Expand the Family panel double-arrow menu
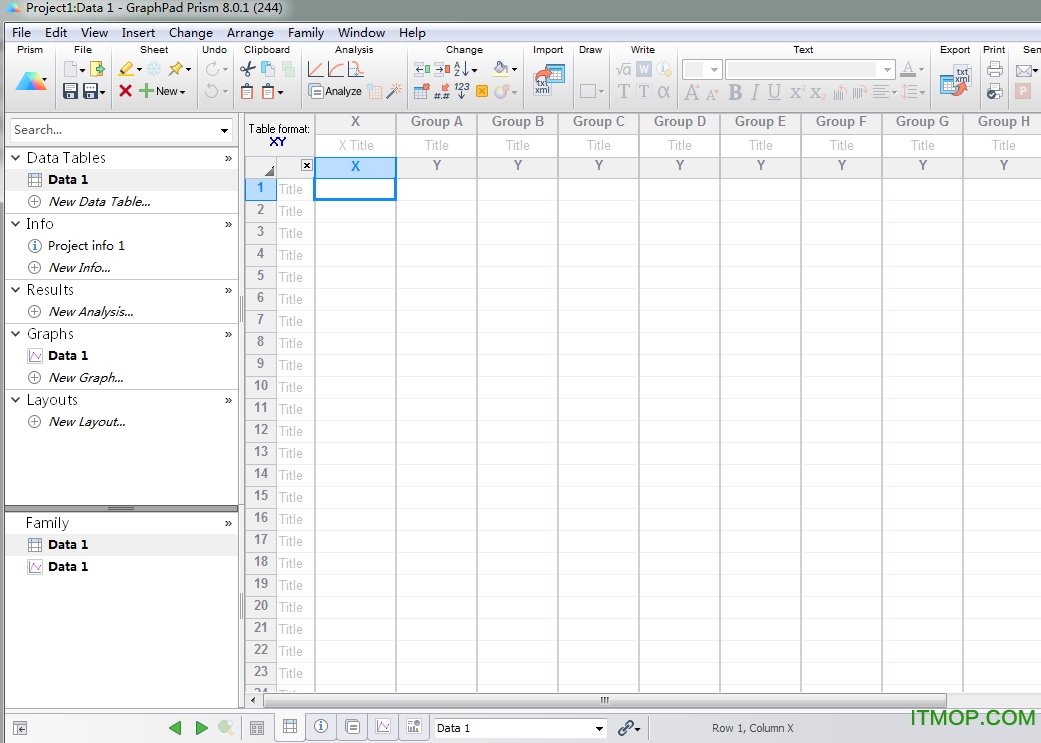Viewport: 1041px width, 743px height. 228,523
